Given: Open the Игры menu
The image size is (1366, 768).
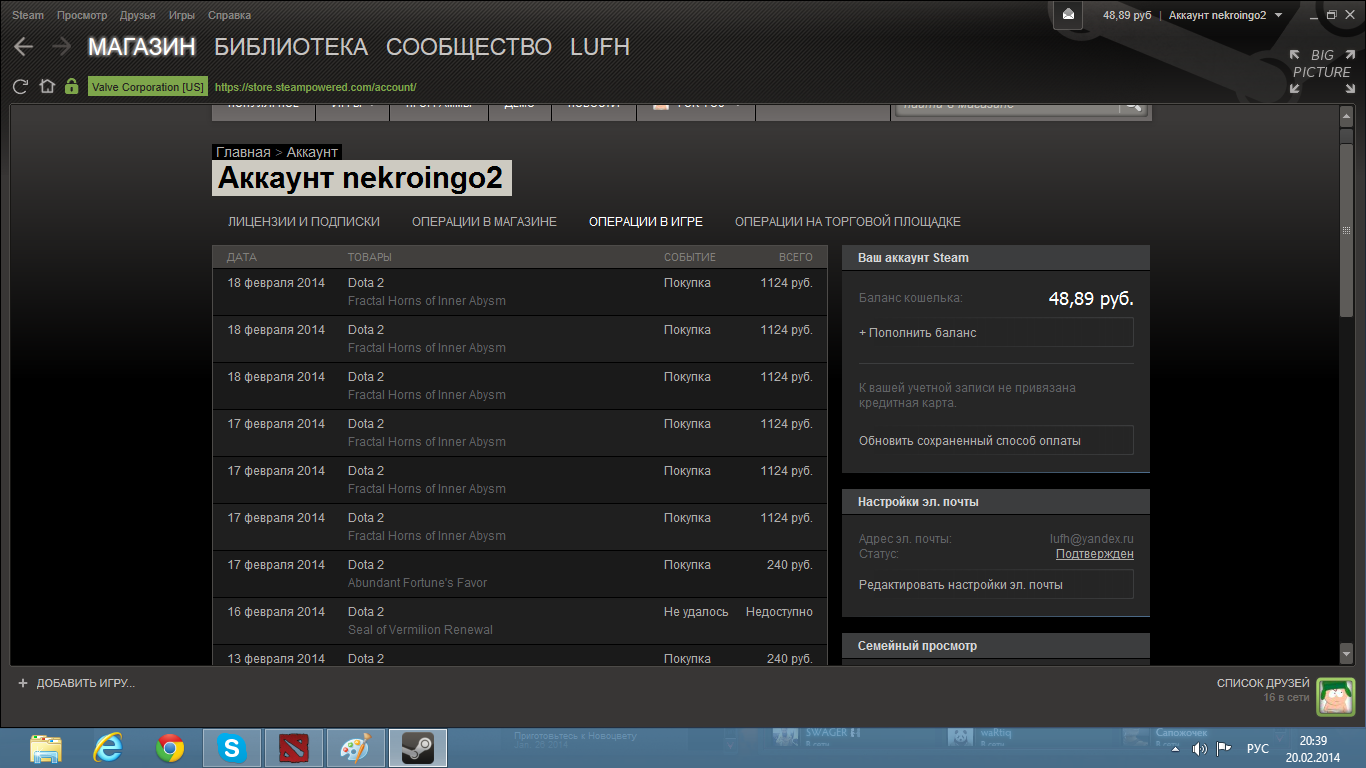Looking at the screenshot, I should (182, 15).
